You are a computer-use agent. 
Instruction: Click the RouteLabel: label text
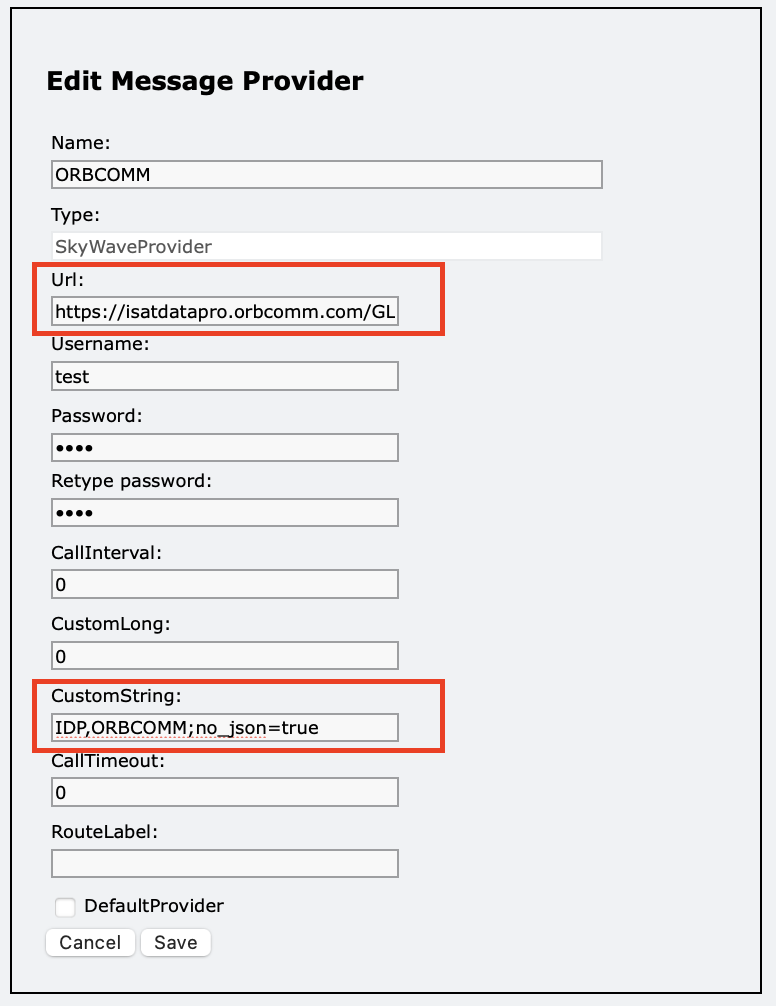click(105, 831)
